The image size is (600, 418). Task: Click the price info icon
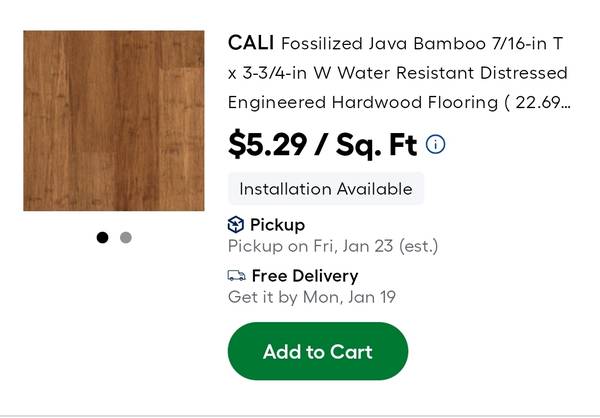coord(436,144)
